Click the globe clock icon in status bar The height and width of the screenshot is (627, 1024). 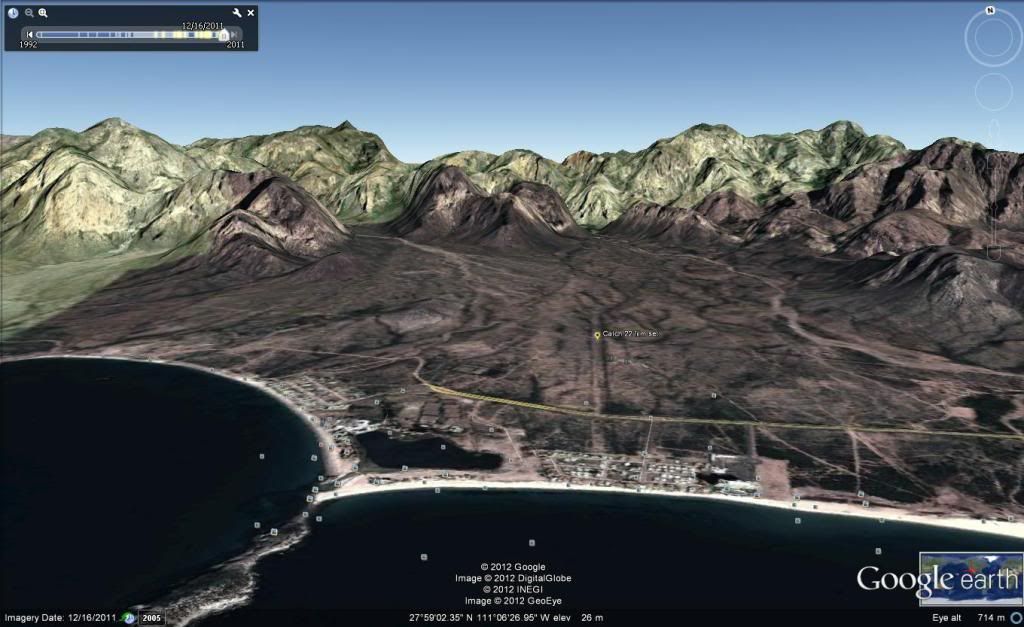point(129,618)
